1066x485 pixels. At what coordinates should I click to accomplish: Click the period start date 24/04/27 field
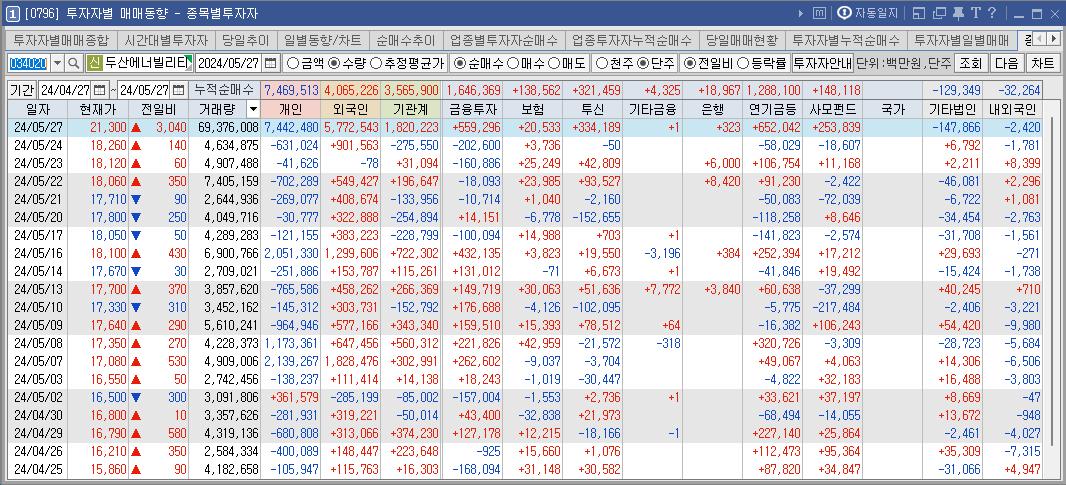[x=66, y=90]
